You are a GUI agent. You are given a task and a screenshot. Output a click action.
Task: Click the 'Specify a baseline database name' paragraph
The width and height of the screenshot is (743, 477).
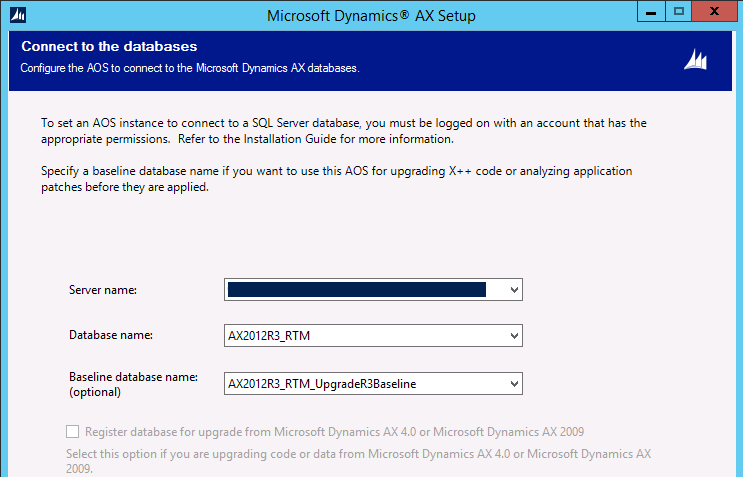pos(336,179)
